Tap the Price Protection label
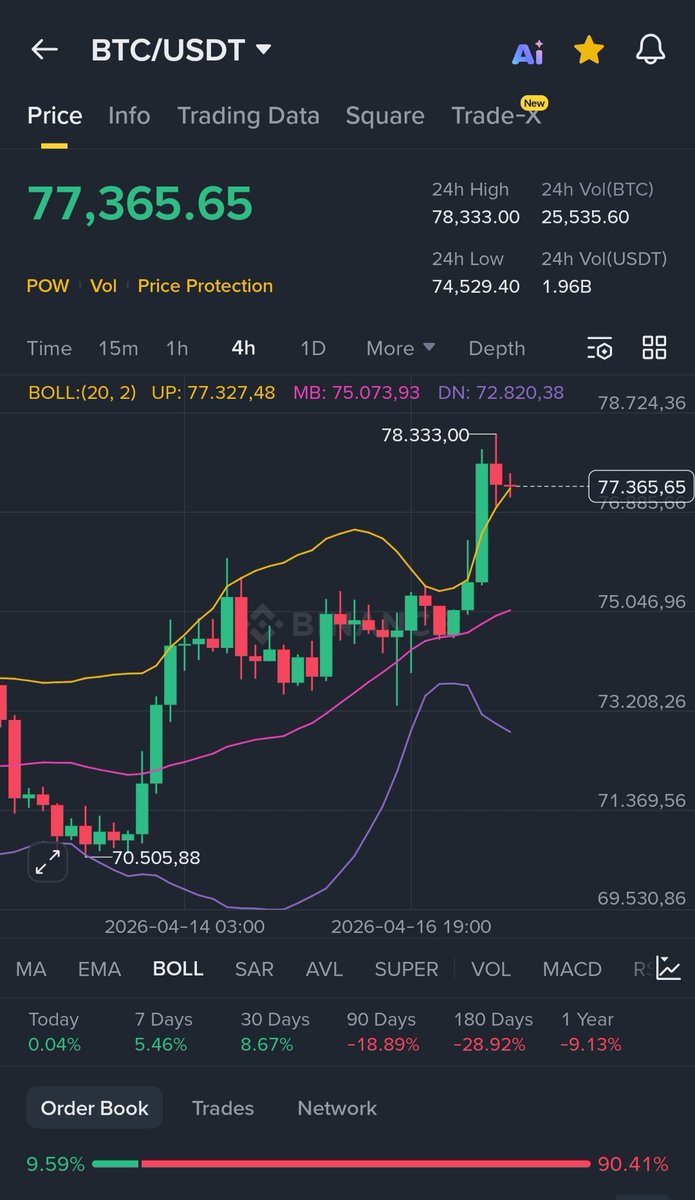 click(x=205, y=286)
